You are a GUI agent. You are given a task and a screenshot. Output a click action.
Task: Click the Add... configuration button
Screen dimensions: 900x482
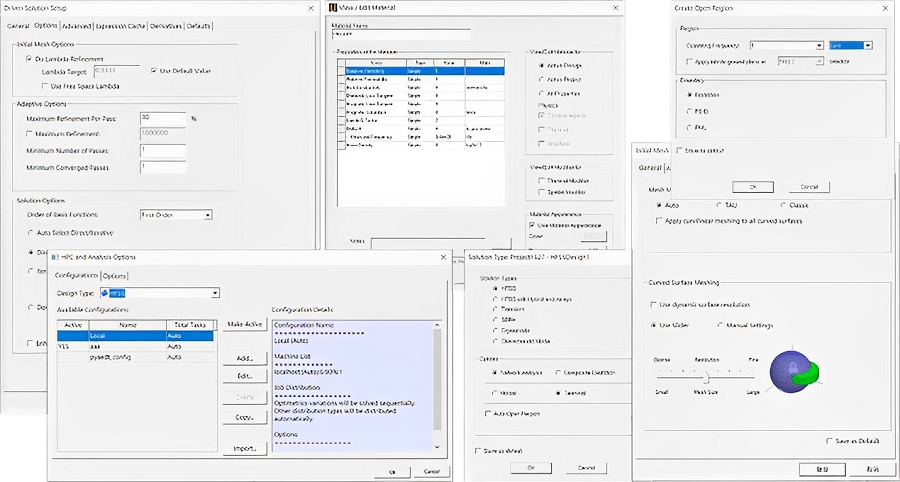click(x=244, y=357)
